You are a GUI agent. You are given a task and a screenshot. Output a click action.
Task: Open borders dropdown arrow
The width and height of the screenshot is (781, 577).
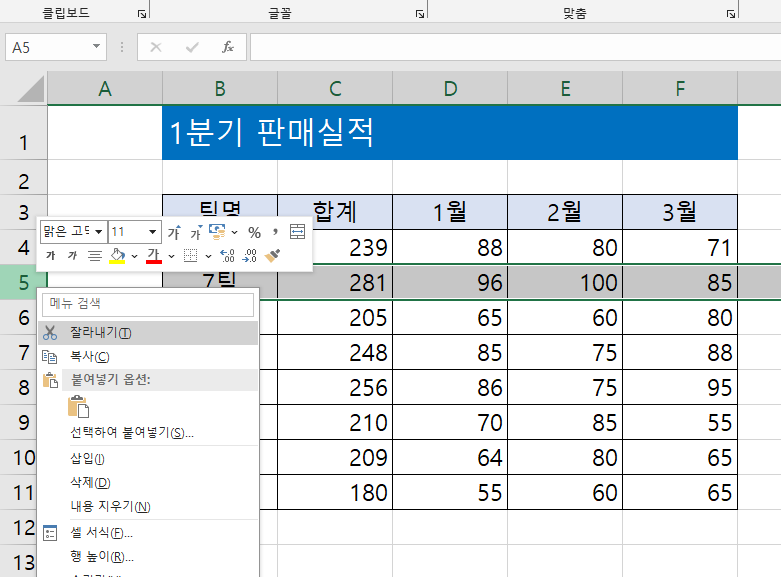(208, 256)
